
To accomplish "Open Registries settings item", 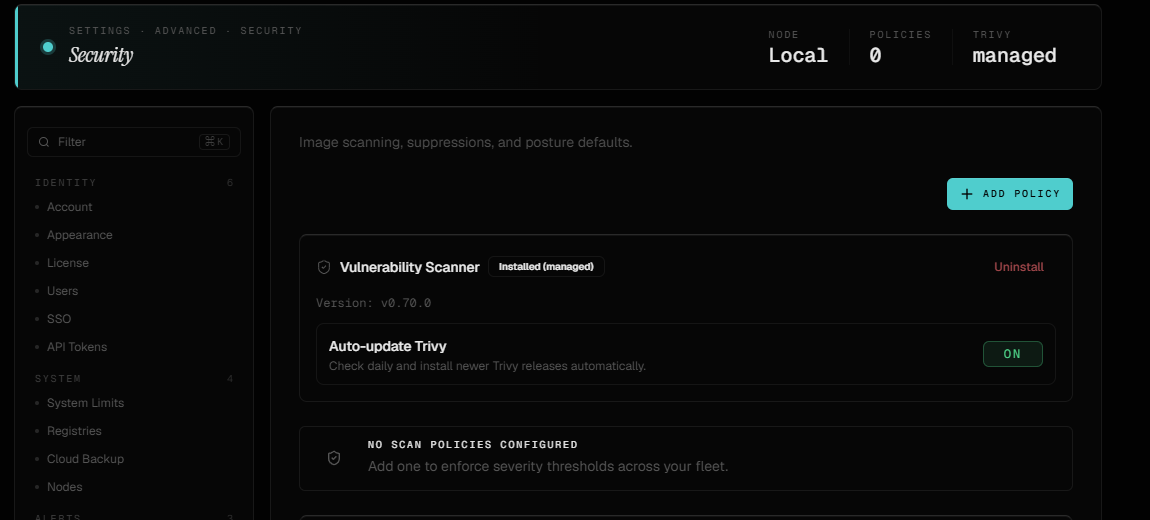I will click(x=74, y=431).
